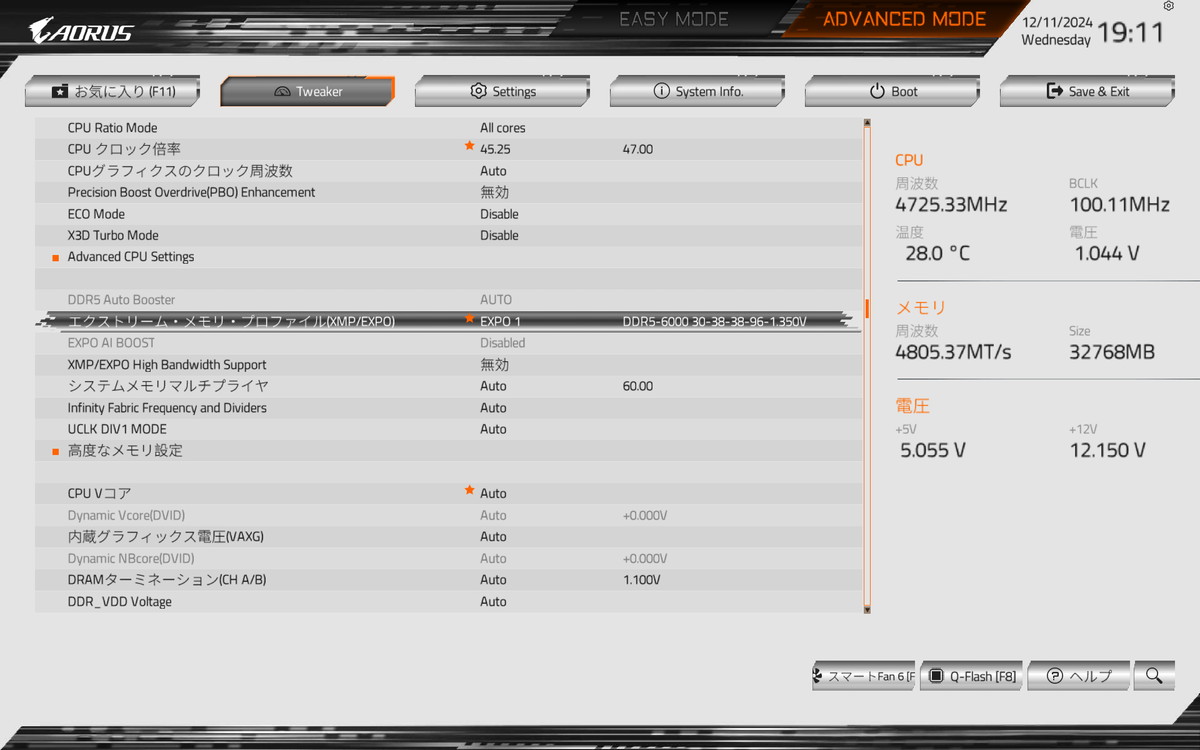Change X3D Turbo Mode Disable setting
This screenshot has width=1200, height=750.
coord(499,236)
